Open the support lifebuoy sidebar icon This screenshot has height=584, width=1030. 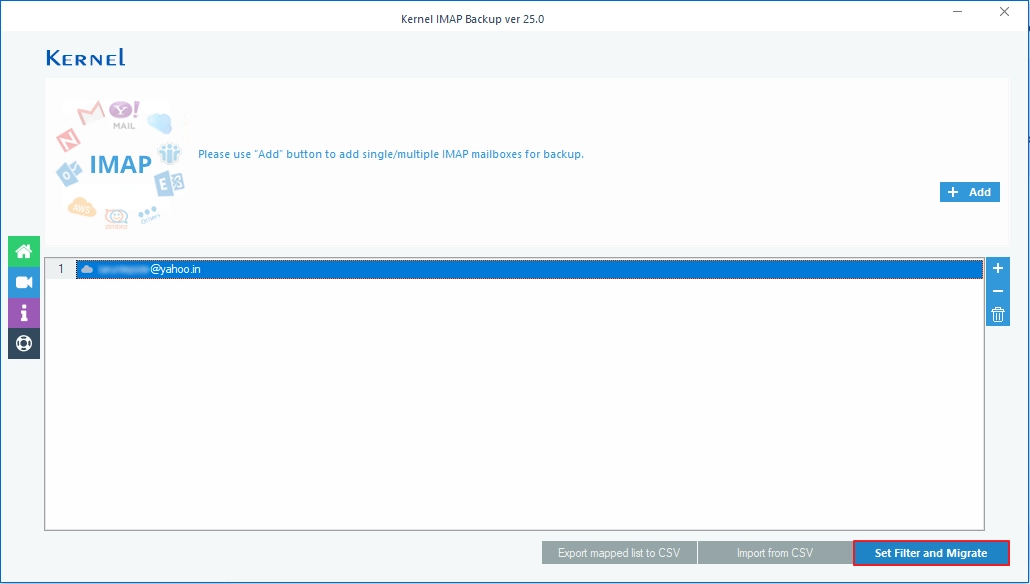(24, 344)
